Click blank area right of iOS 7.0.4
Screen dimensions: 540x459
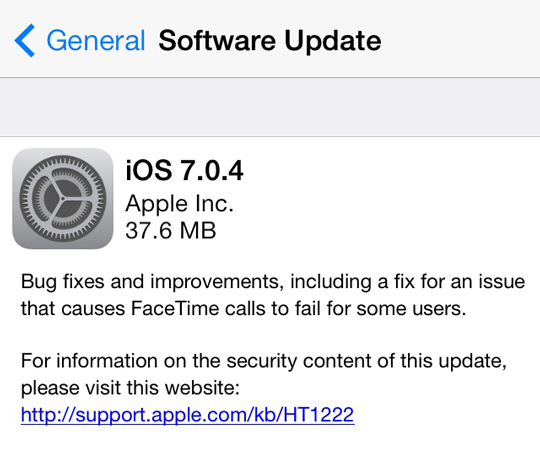(392, 170)
